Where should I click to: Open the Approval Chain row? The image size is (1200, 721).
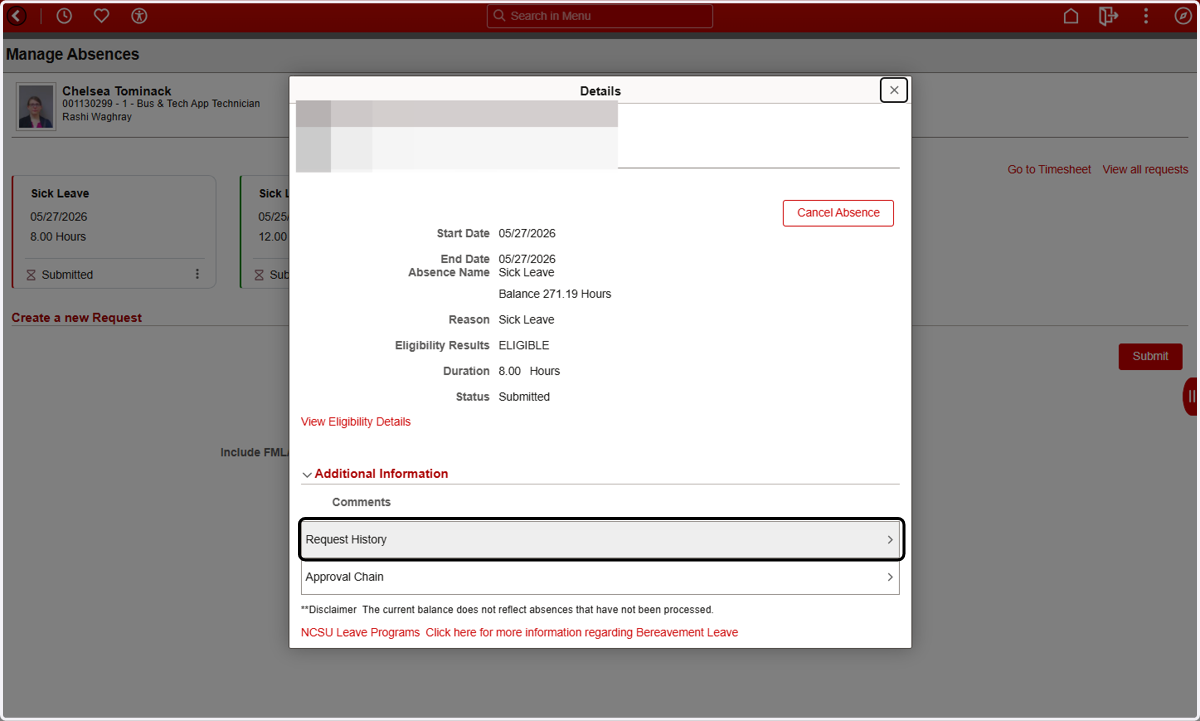tap(600, 577)
